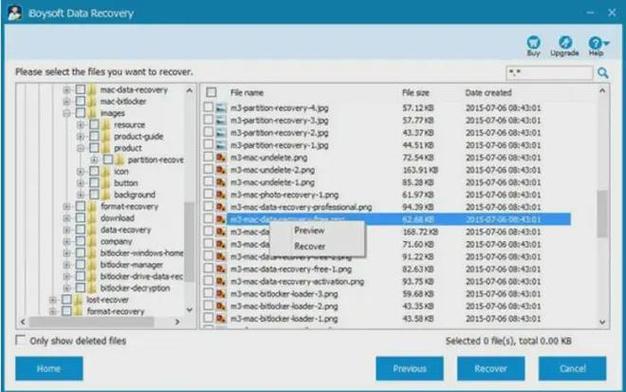Choose Recover from the context menu
Image resolution: width=626 pixels, height=392 pixels.
309,246
